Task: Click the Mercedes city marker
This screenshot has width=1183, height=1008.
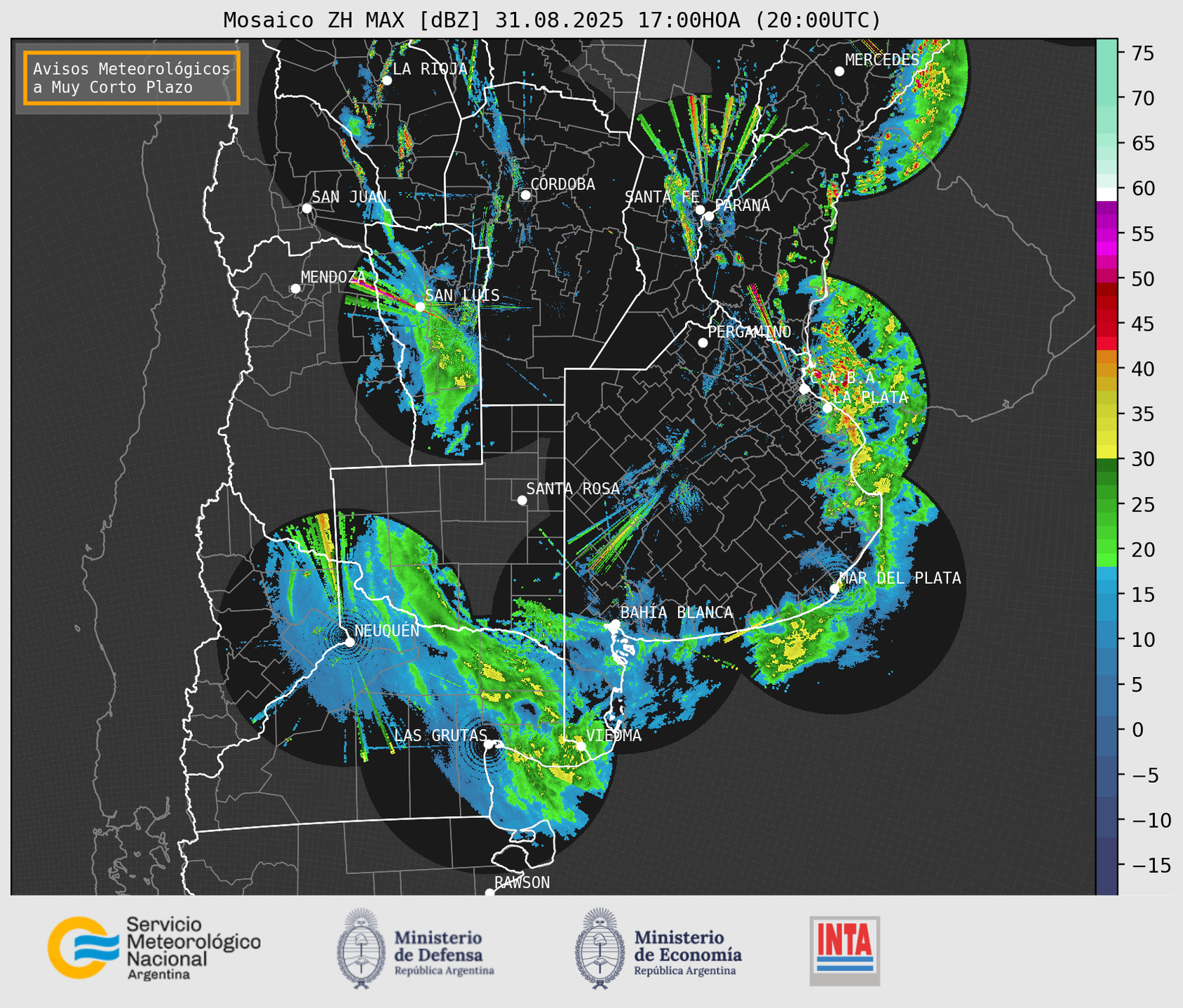Action: coord(839,71)
